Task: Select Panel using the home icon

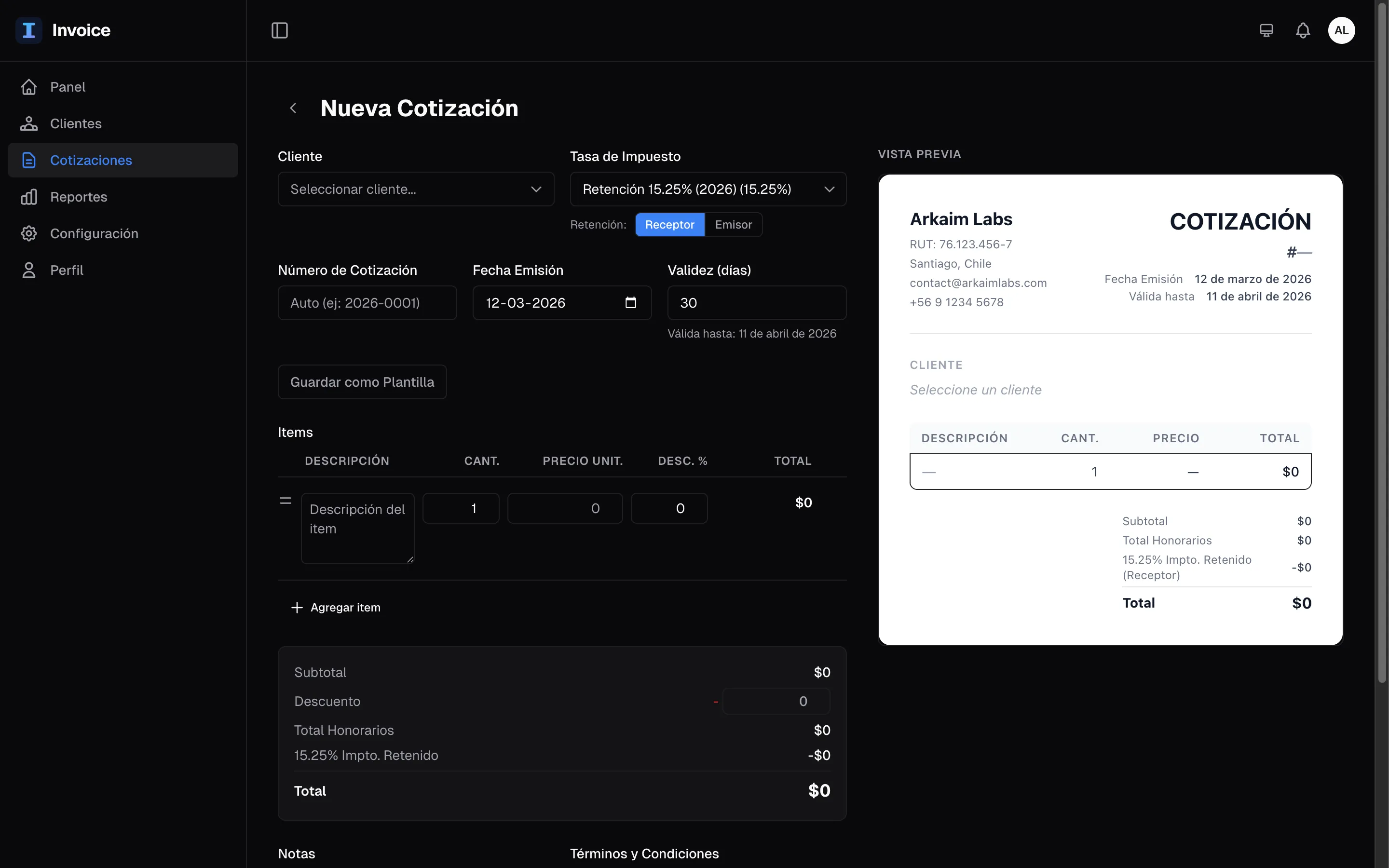Action: [29, 86]
